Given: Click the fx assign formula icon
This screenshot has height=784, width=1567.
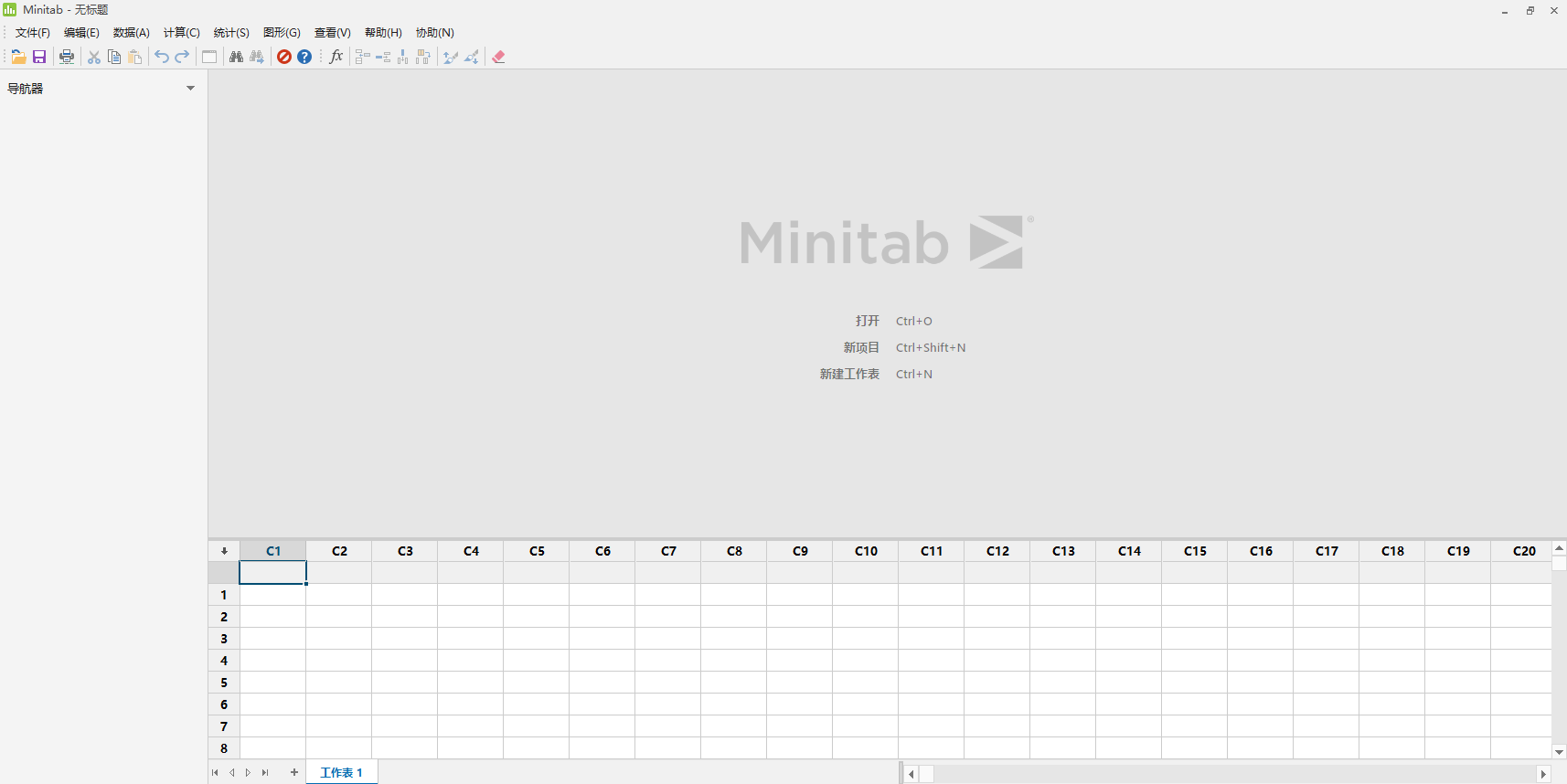Looking at the screenshot, I should coord(336,57).
